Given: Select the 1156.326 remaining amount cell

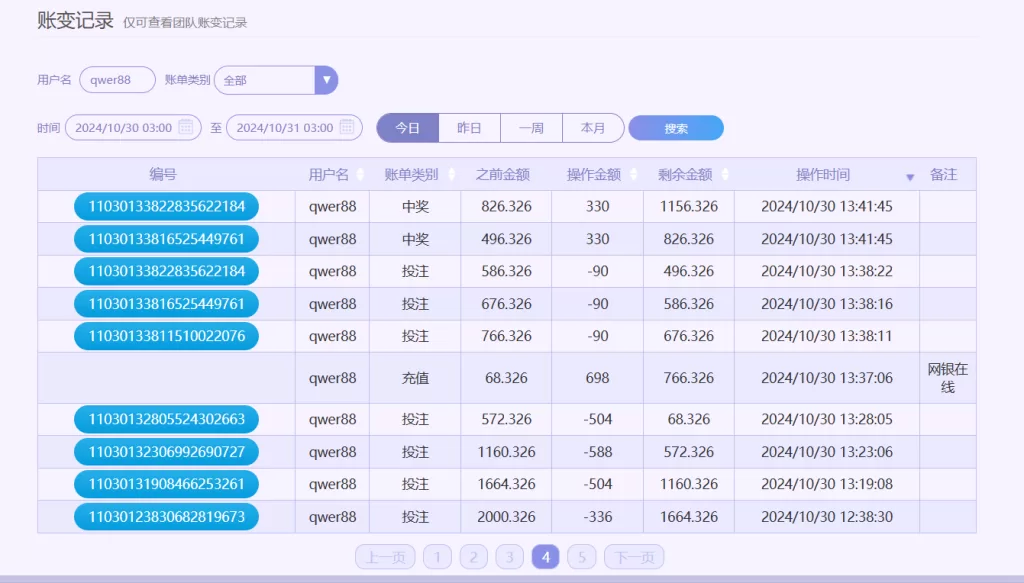Looking at the screenshot, I should coord(689,206).
